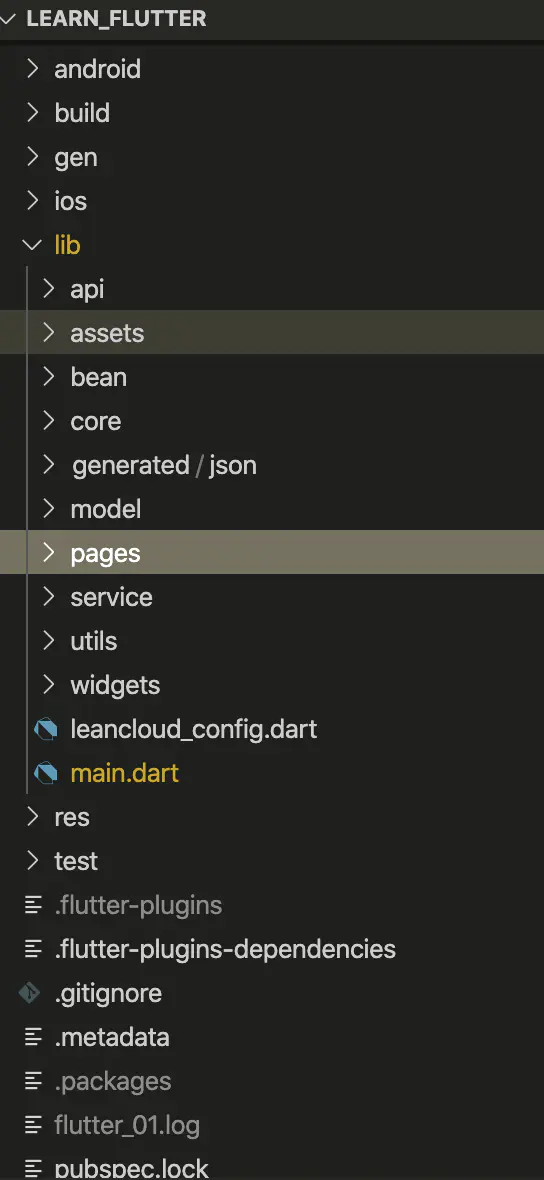Select the generated / json folder
Viewport: 544px width, 1180px height.
[272, 465]
